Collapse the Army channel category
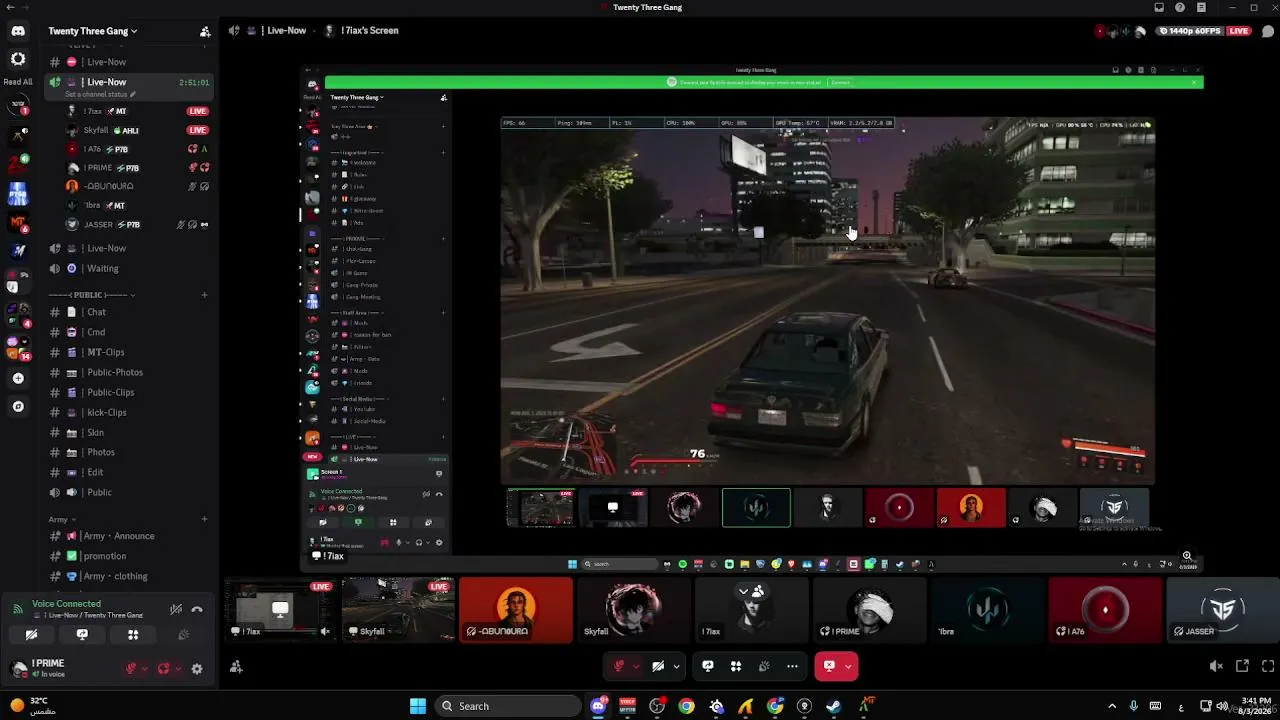Viewport: 1280px width, 720px height. coord(60,519)
